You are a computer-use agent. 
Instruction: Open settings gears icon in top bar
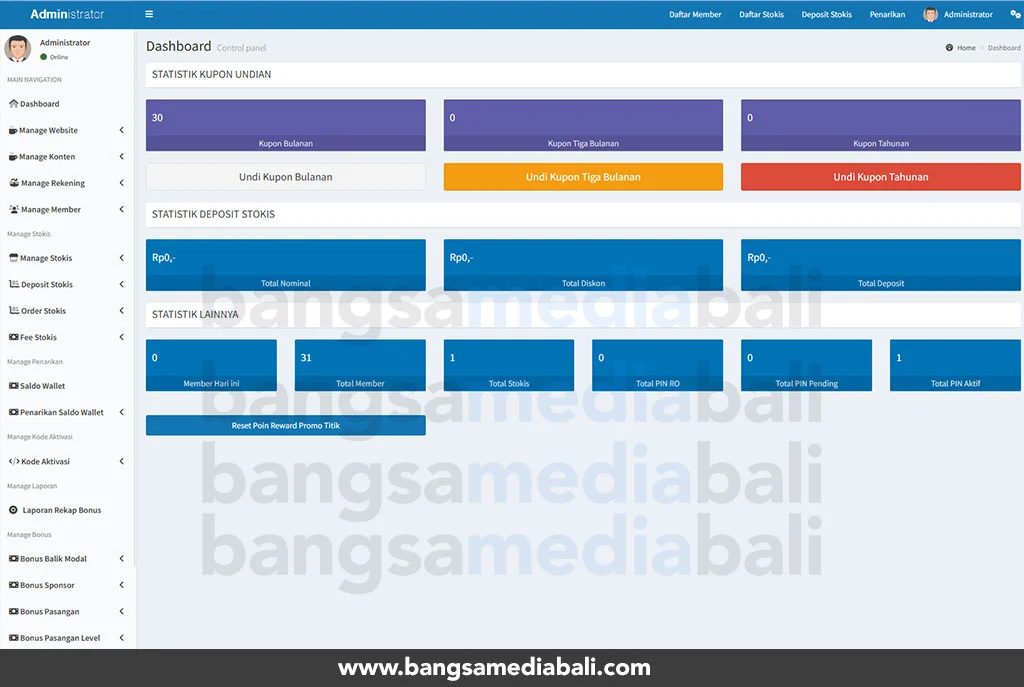click(x=1015, y=14)
